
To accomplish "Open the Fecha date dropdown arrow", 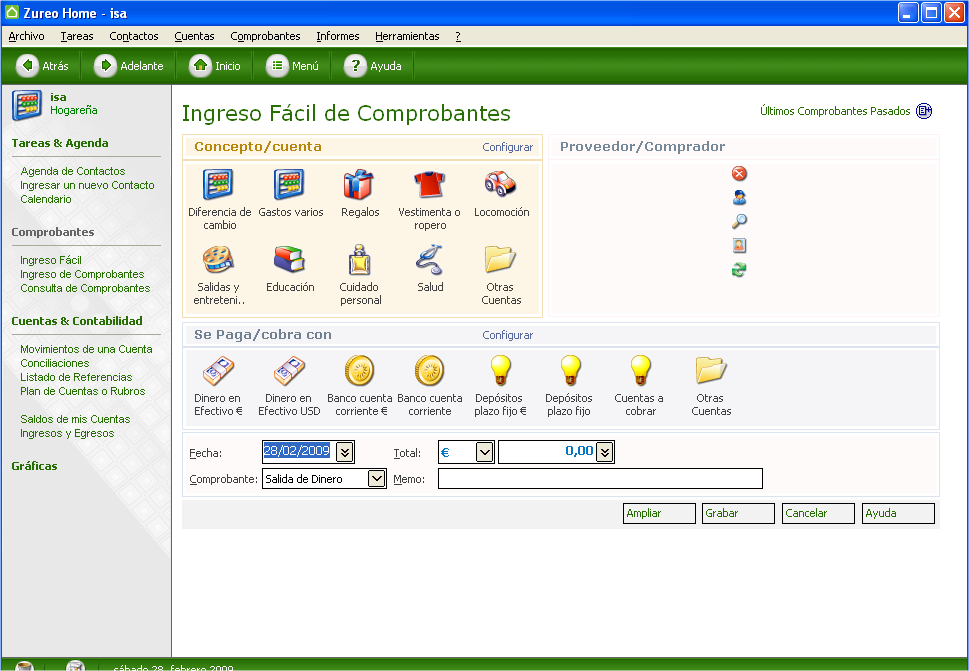I will (345, 452).
